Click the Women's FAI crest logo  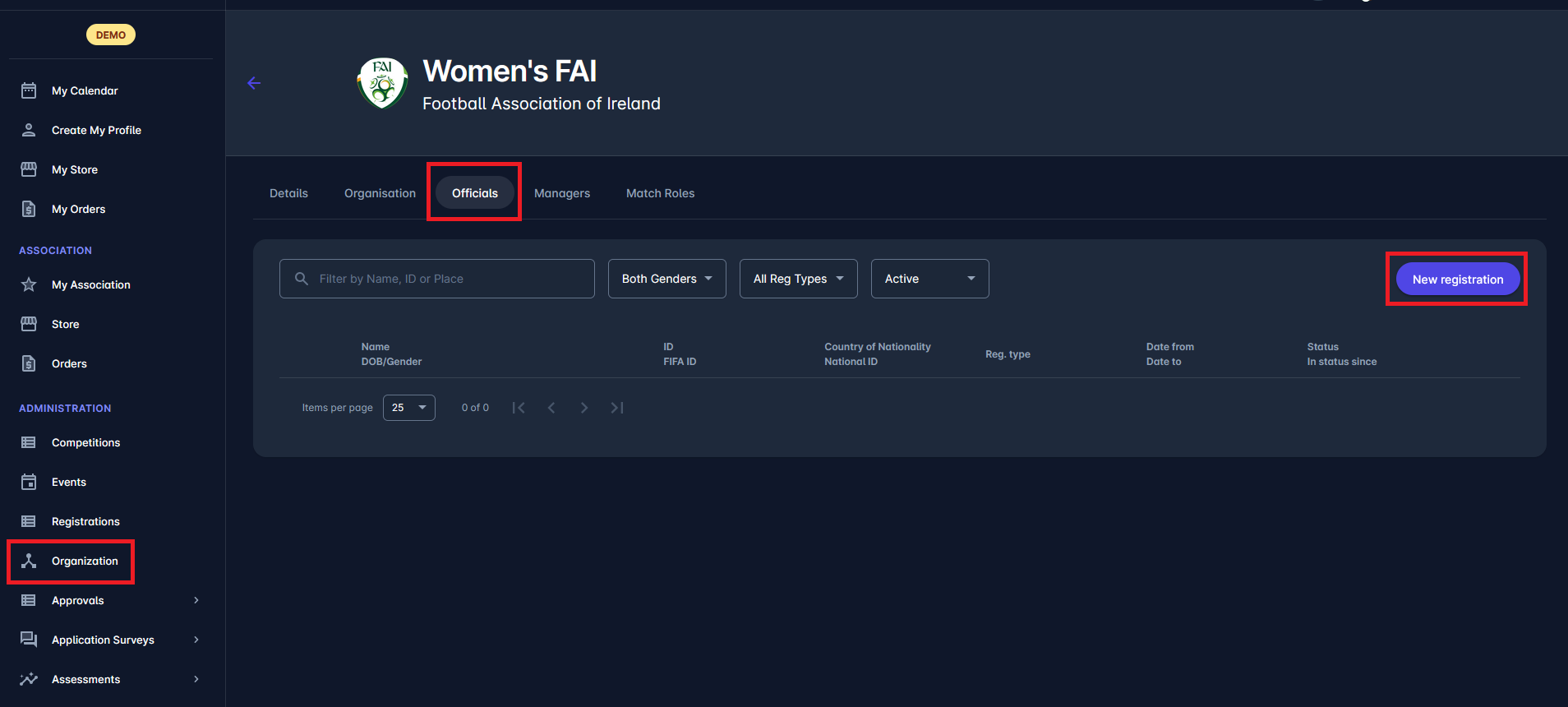[x=382, y=83]
